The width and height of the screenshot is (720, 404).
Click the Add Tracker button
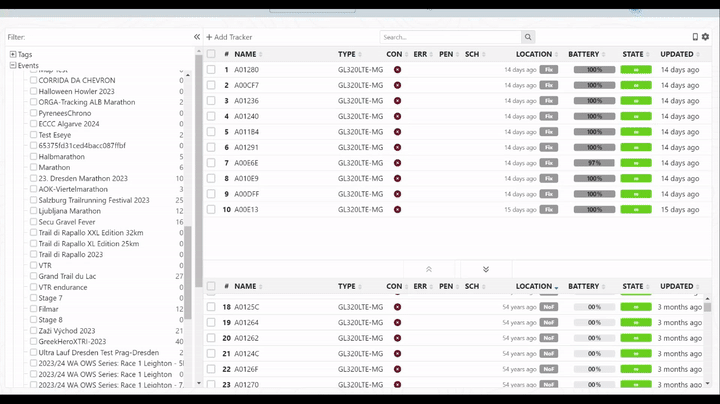coord(229,37)
